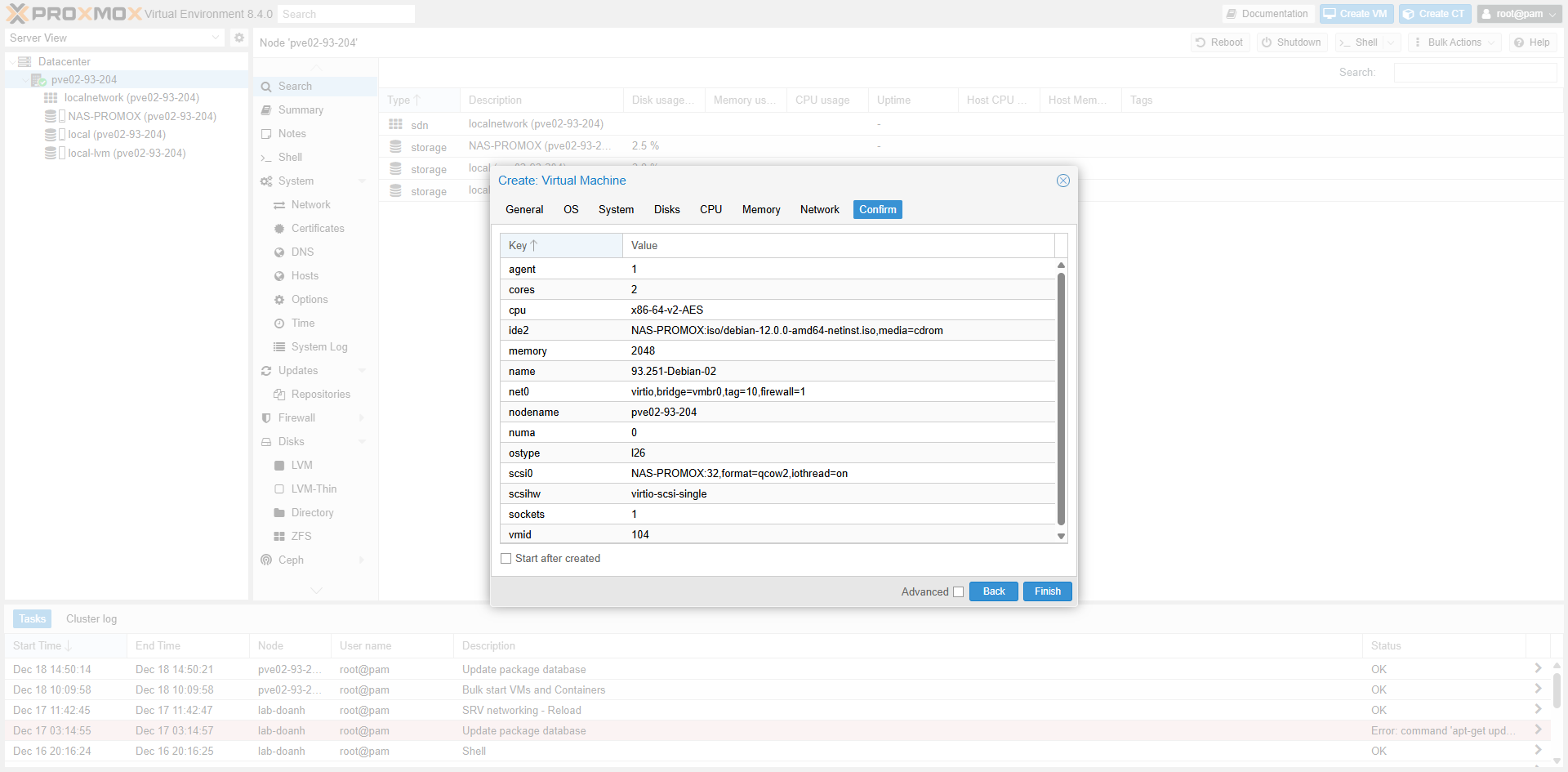View the System Log
The height and width of the screenshot is (772, 1568).
point(318,346)
